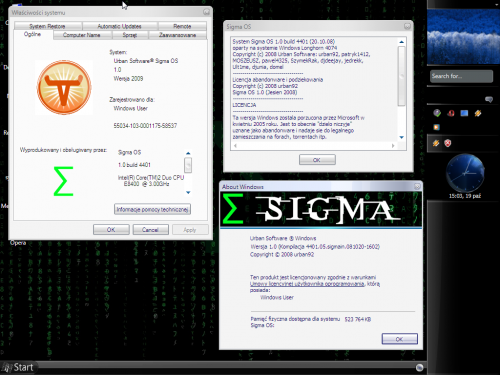500x375 pixels.
Task: Click the Opera desktop shortcut label
Action: (18, 243)
